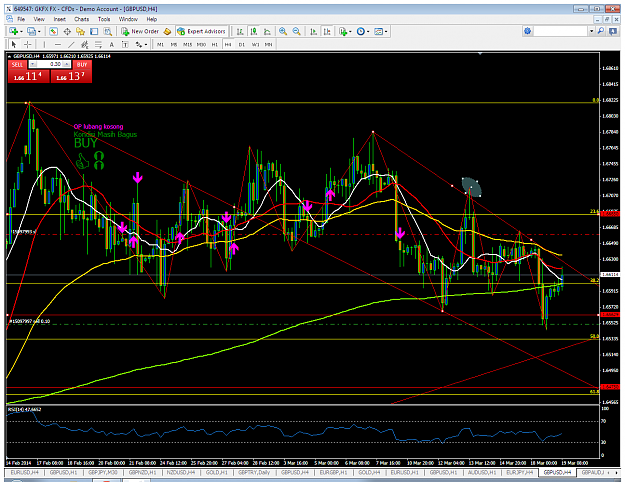
Task: Increase the lot volume with right arrow
Action: click(67, 64)
